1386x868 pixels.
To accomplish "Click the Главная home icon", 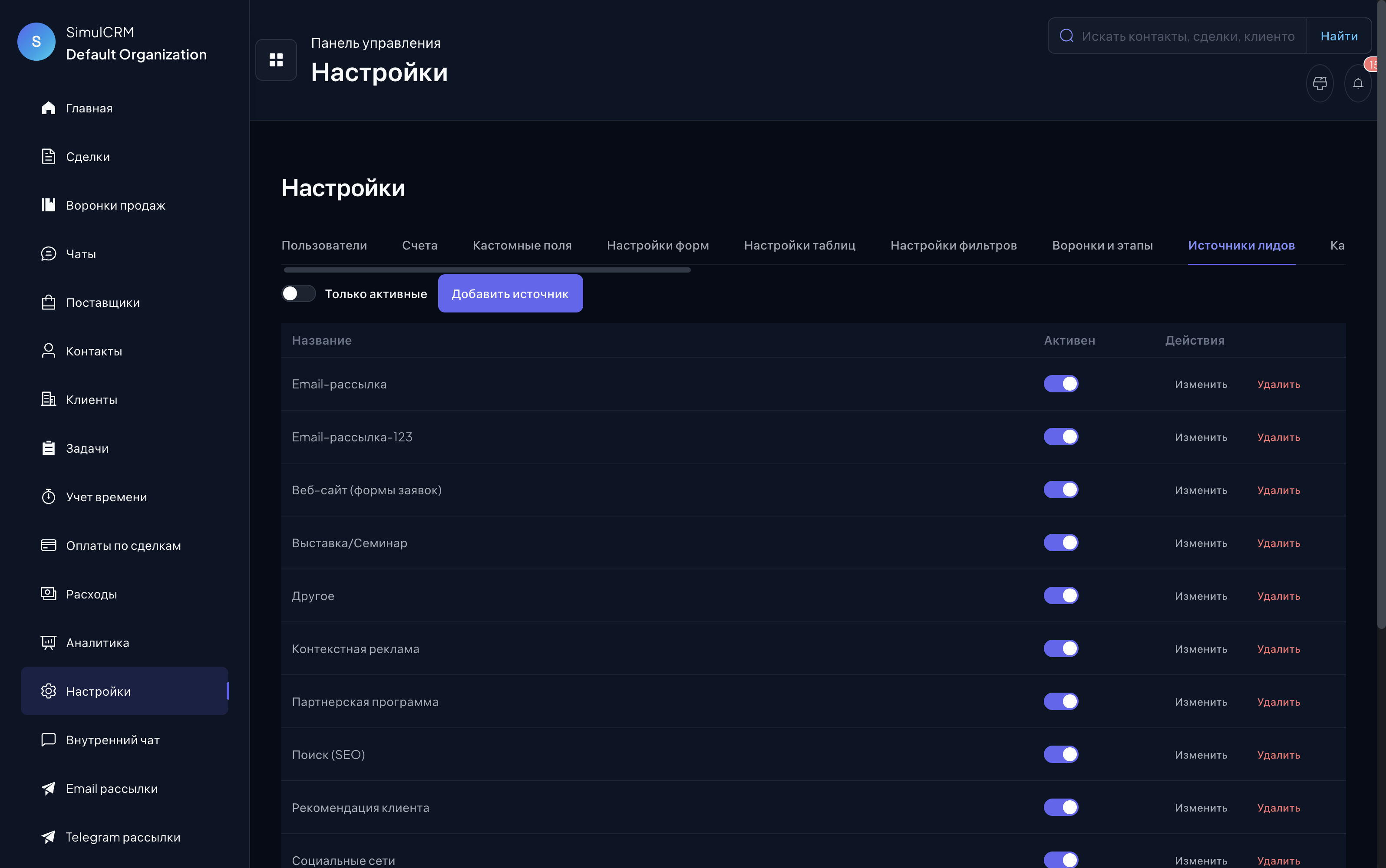I will (48, 108).
